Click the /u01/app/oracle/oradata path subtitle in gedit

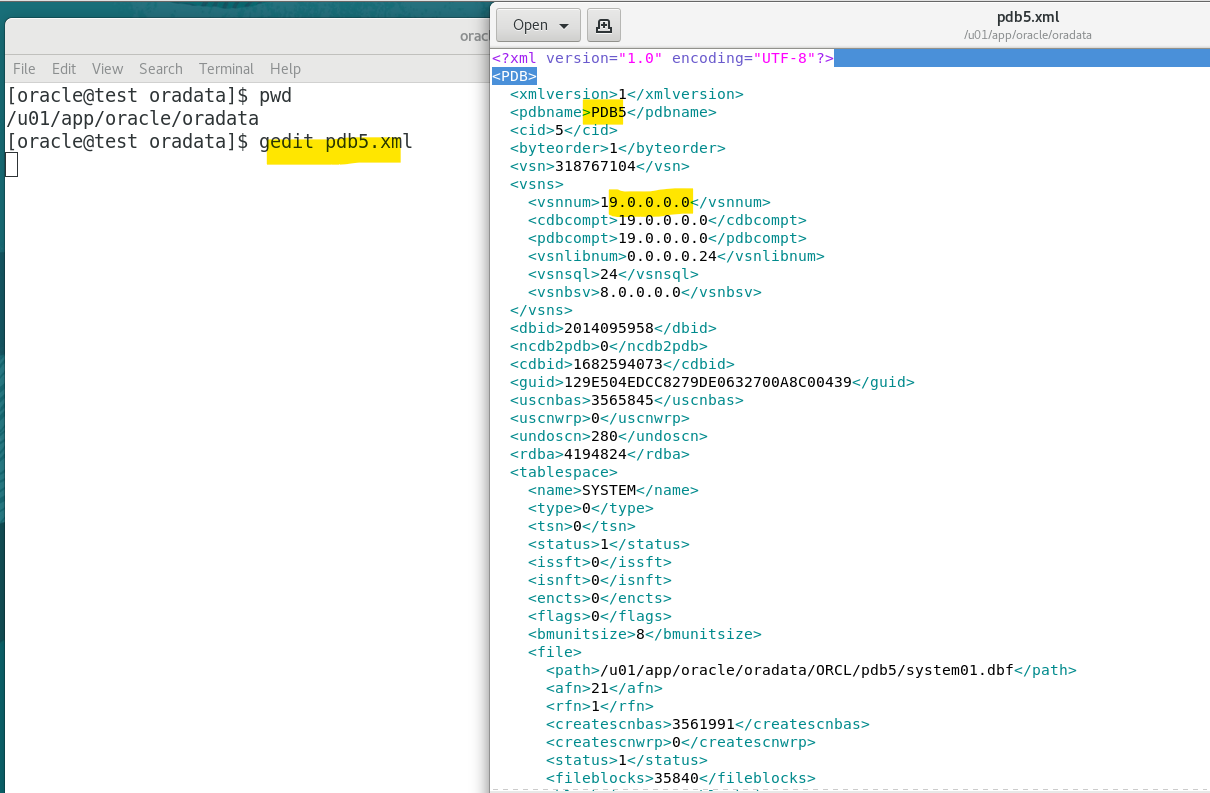[x=1028, y=35]
